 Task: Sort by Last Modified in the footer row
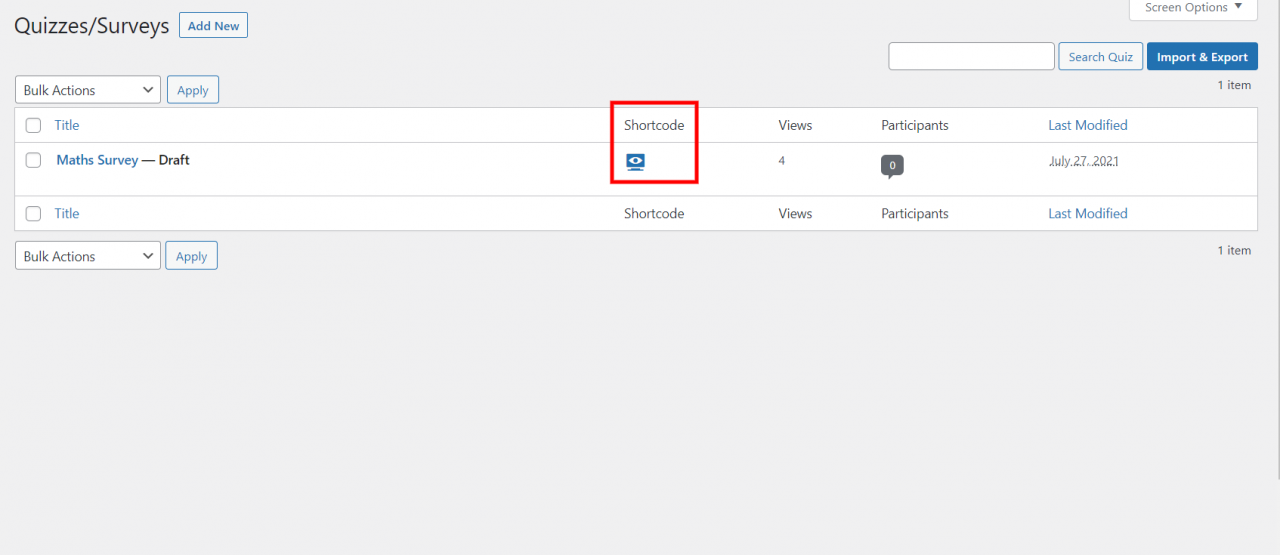point(1088,213)
